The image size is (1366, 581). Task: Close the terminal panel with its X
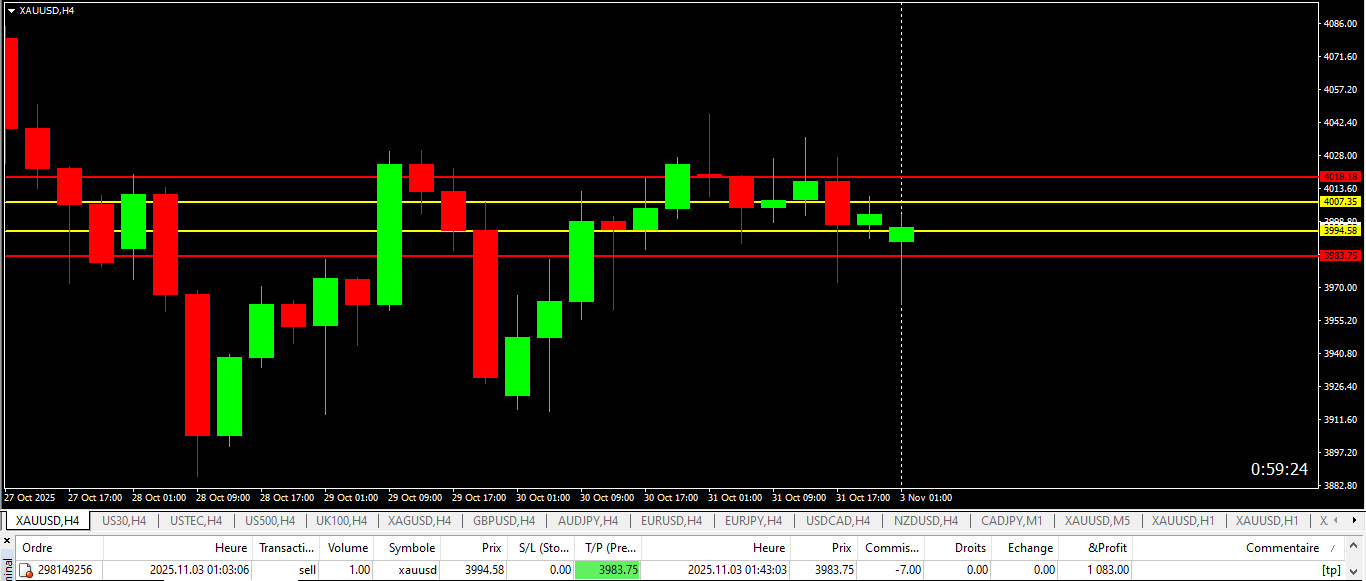pyautogui.click(x=7, y=541)
